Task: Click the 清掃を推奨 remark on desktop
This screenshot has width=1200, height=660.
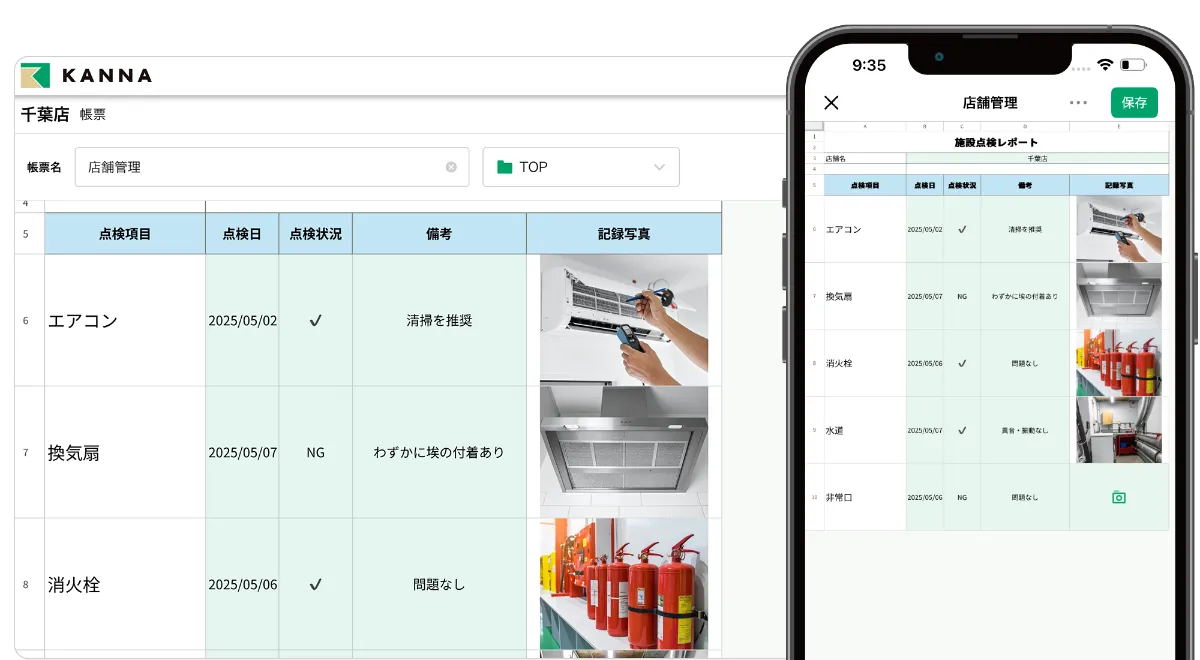Action: [x=439, y=321]
